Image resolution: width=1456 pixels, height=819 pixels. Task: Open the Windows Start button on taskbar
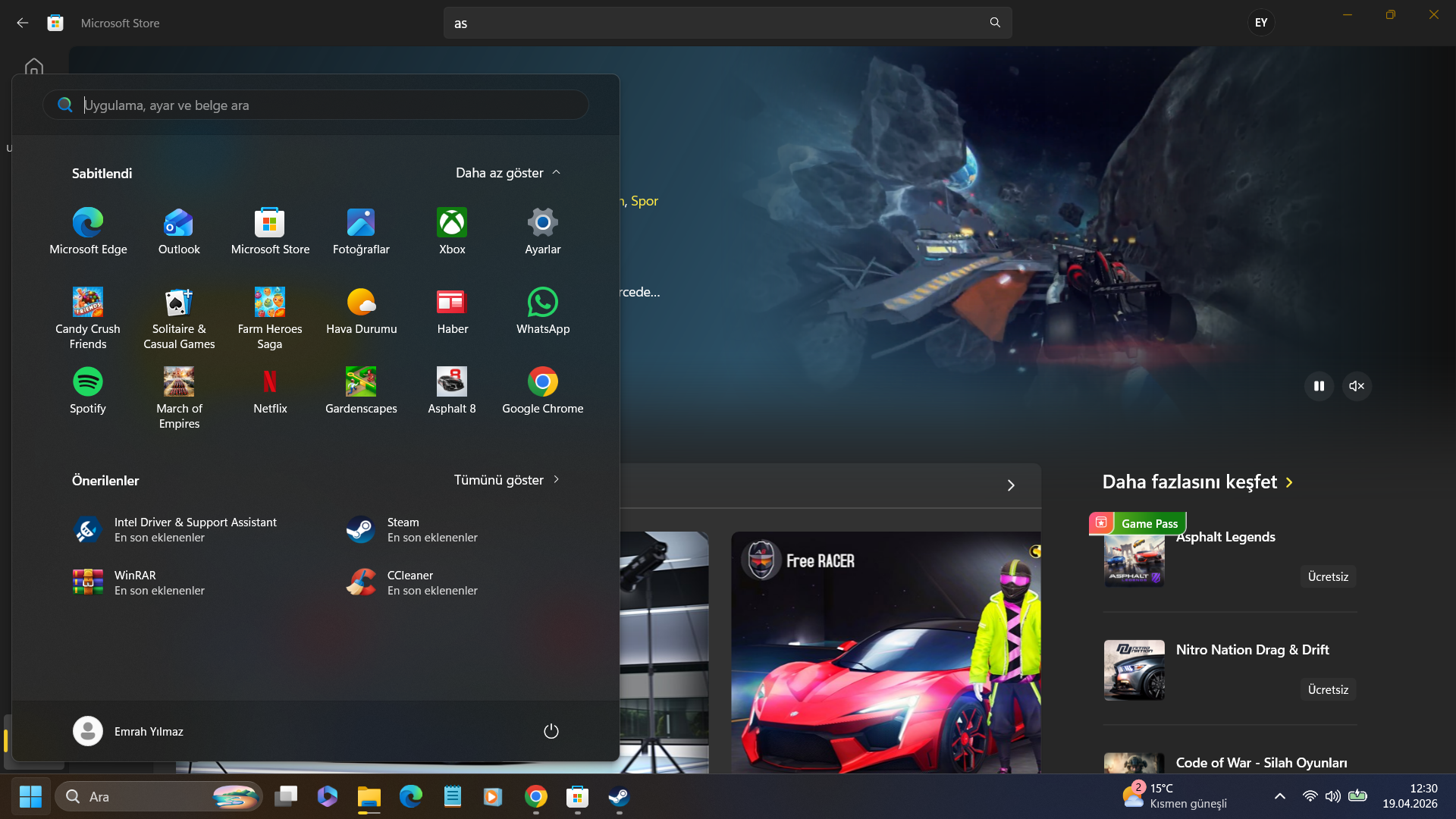pos(30,796)
